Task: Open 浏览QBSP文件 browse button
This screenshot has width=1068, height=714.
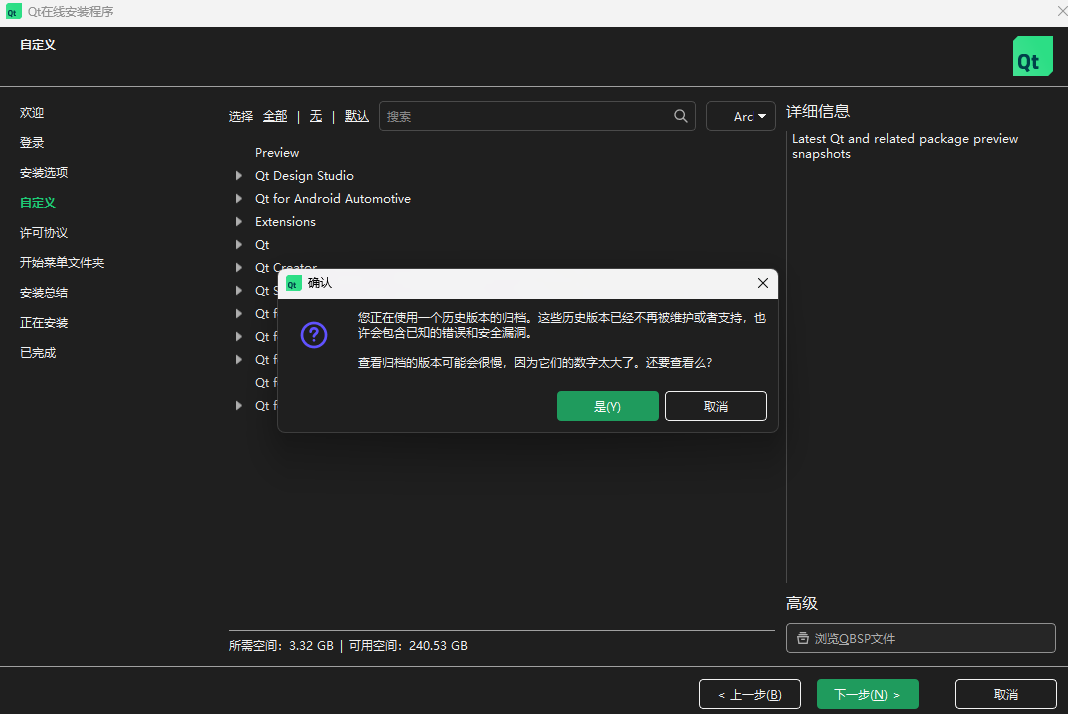Action: click(921, 638)
